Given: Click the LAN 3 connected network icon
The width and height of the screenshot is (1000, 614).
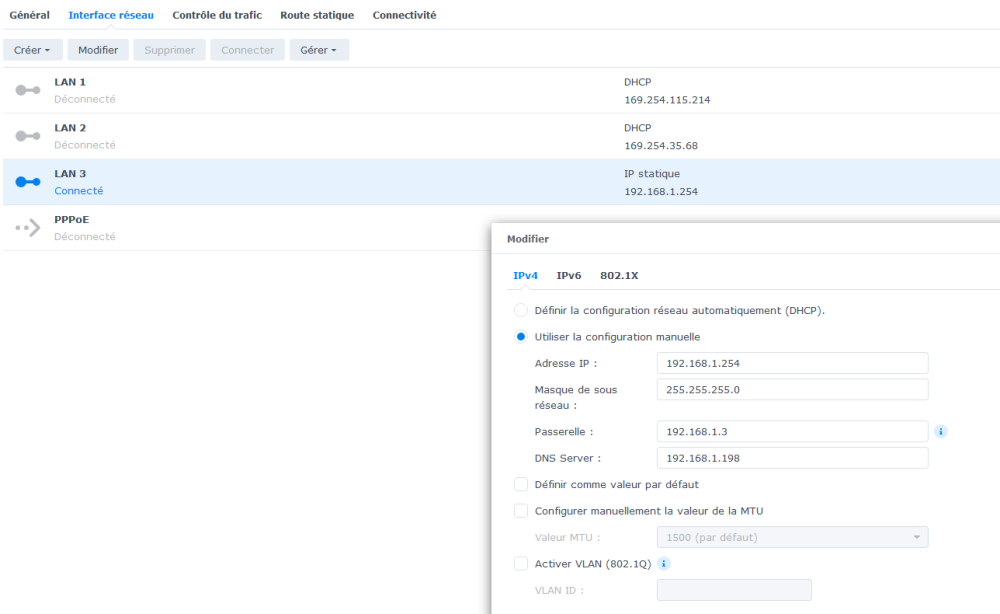Looking at the screenshot, I should pos(28,182).
